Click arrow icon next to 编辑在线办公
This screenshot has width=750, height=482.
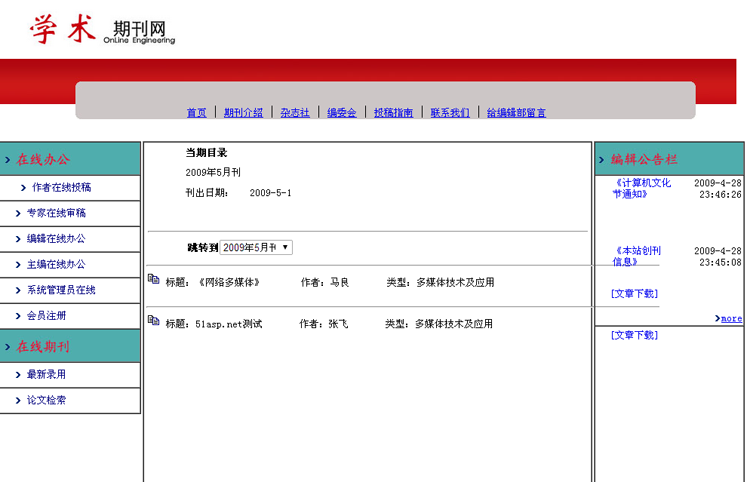(18, 239)
